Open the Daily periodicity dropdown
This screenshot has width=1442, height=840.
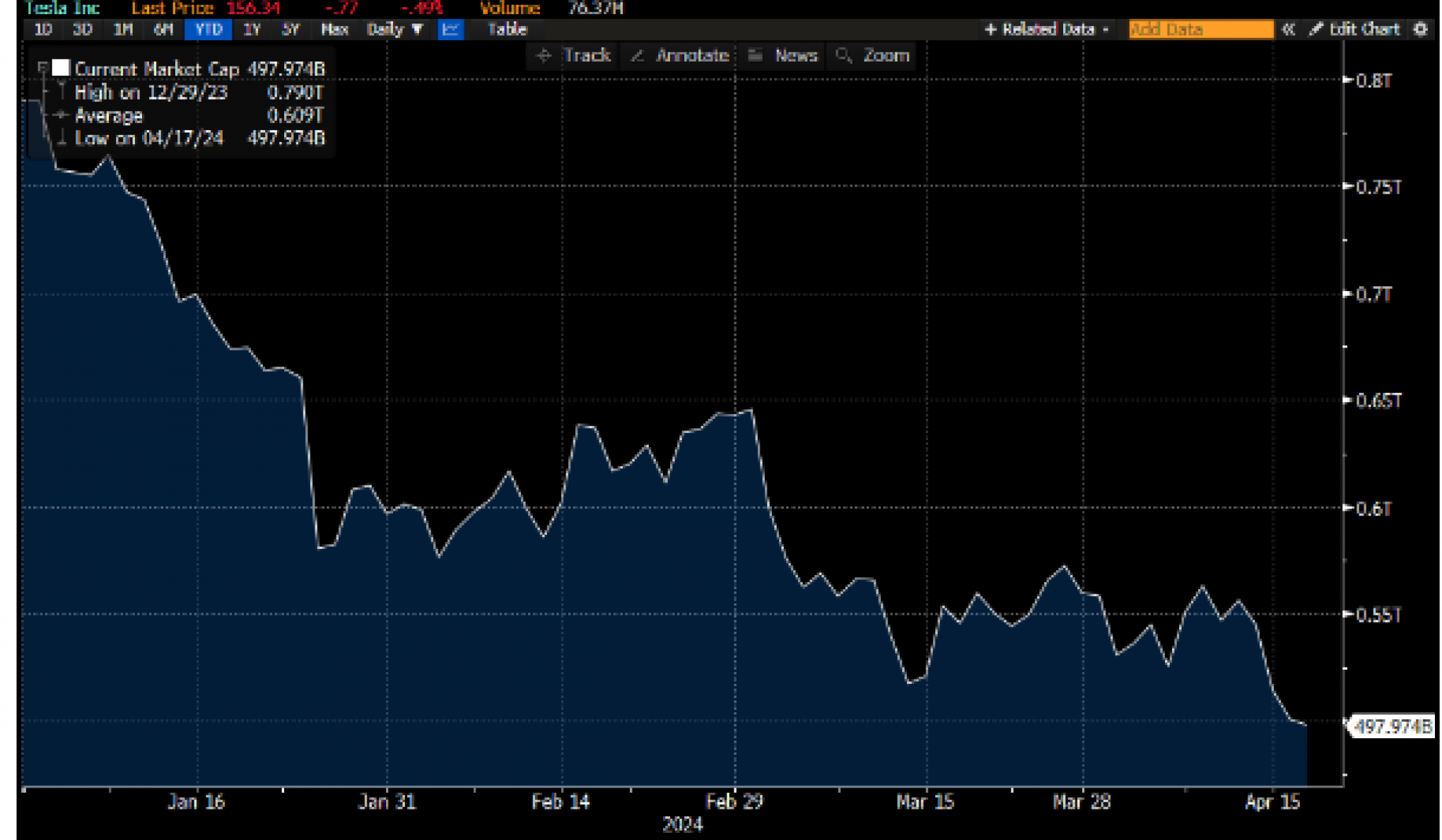point(394,30)
